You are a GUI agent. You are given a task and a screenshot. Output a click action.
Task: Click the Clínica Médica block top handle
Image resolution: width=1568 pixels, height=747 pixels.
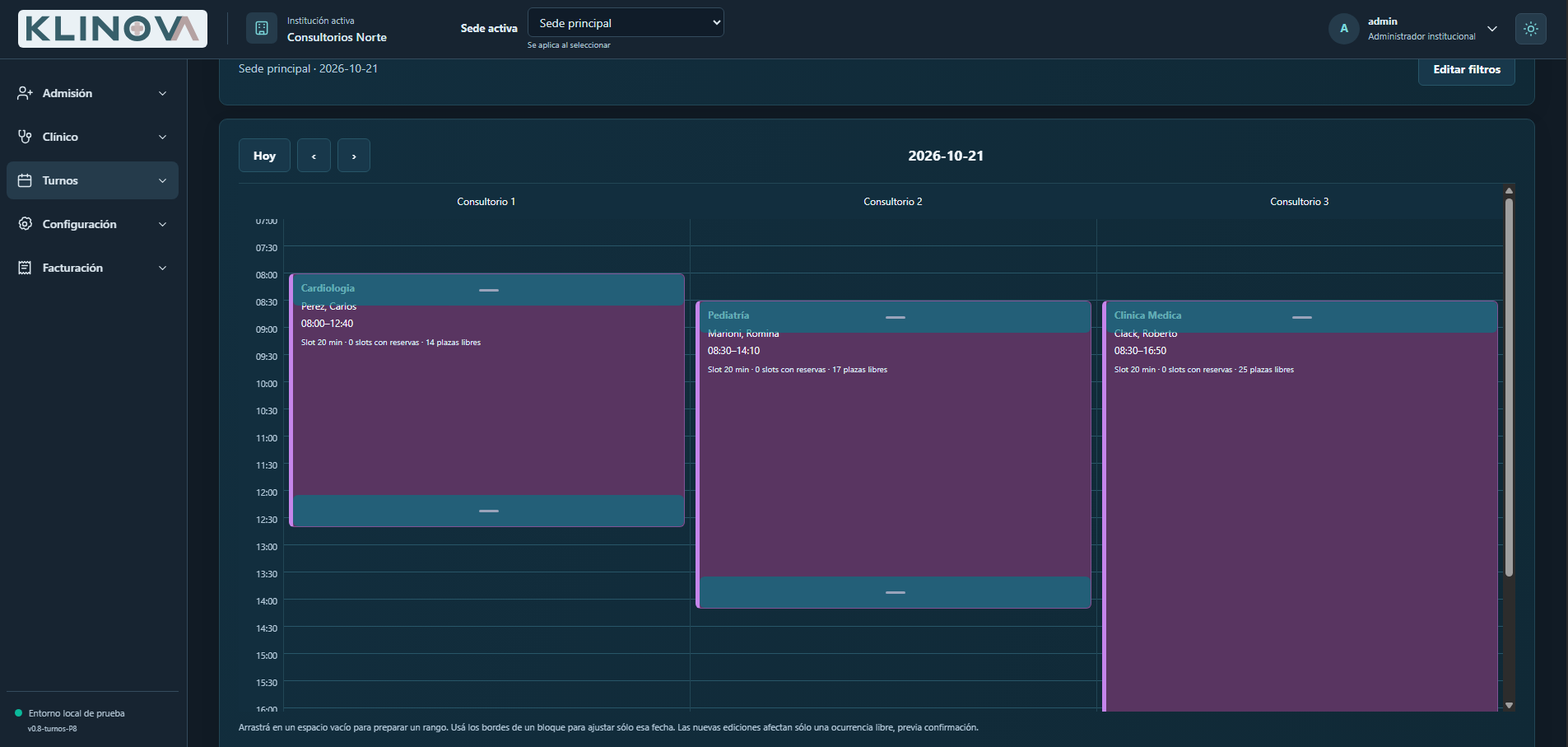pyautogui.click(x=1302, y=317)
